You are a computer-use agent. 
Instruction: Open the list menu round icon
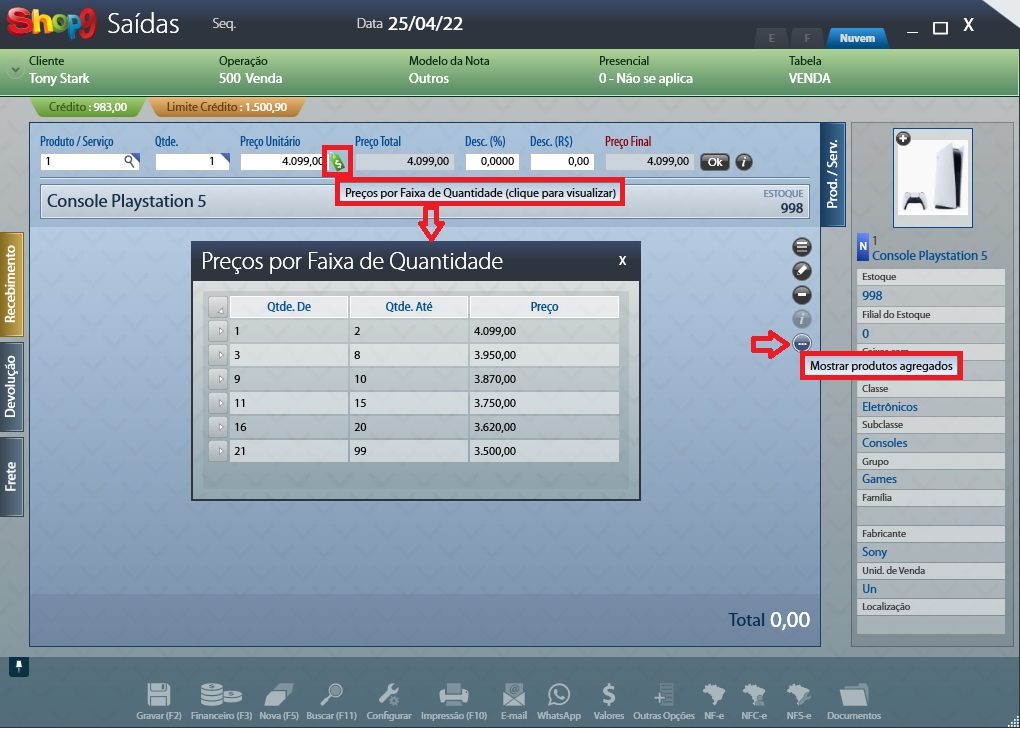click(801, 247)
